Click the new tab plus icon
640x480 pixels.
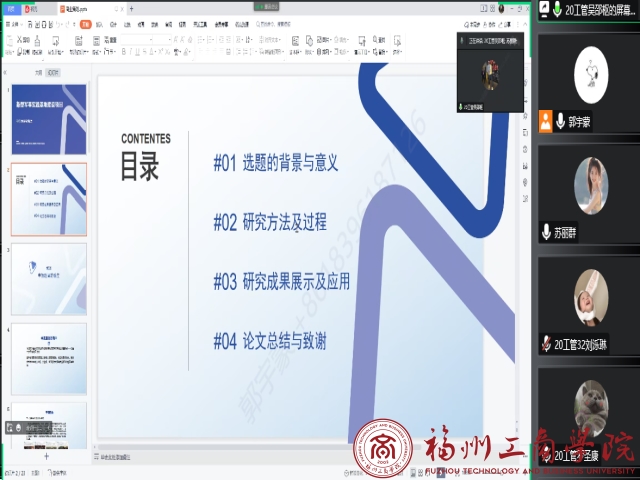pos(132,8)
